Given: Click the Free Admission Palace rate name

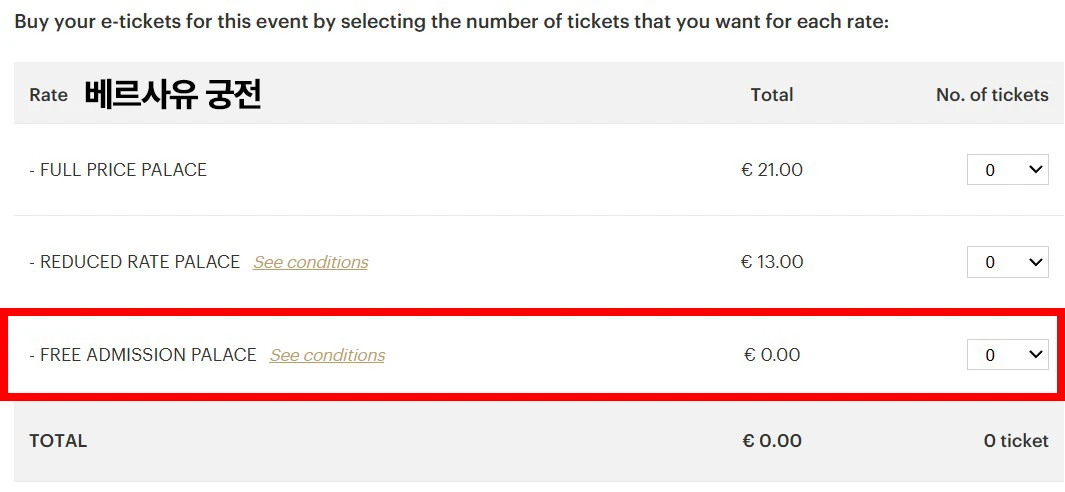Looking at the screenshot, I should point(143,355).
